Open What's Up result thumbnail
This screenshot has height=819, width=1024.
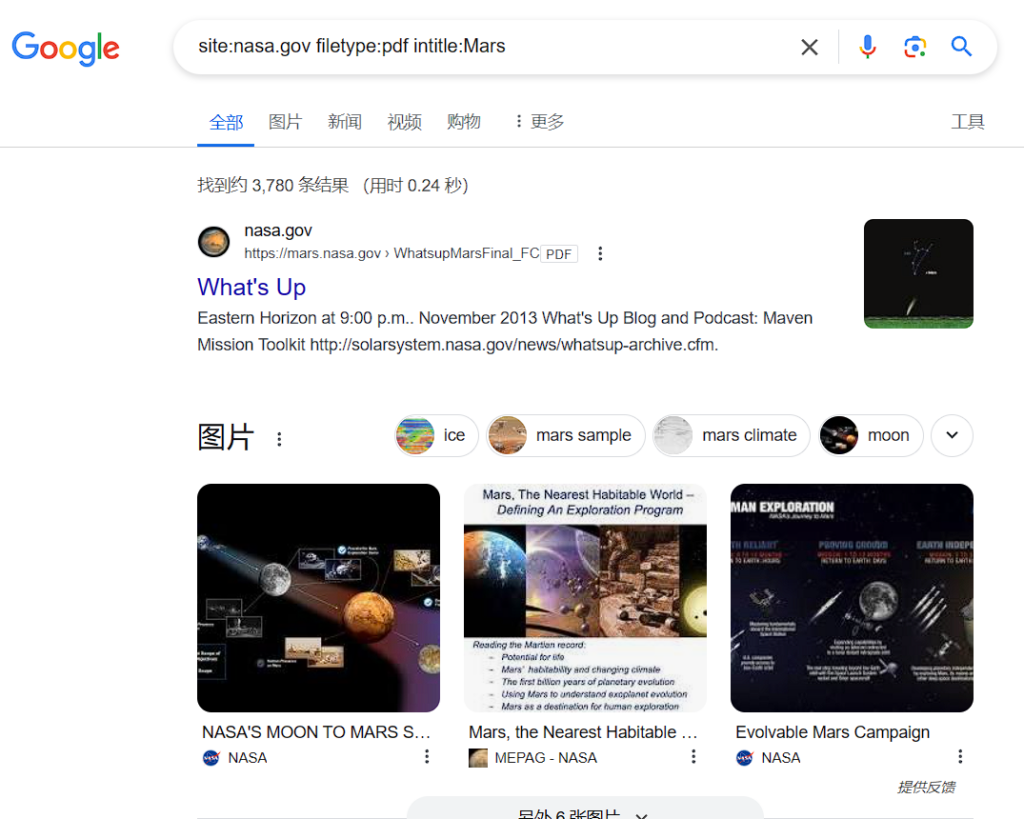(x=918, y=274)
